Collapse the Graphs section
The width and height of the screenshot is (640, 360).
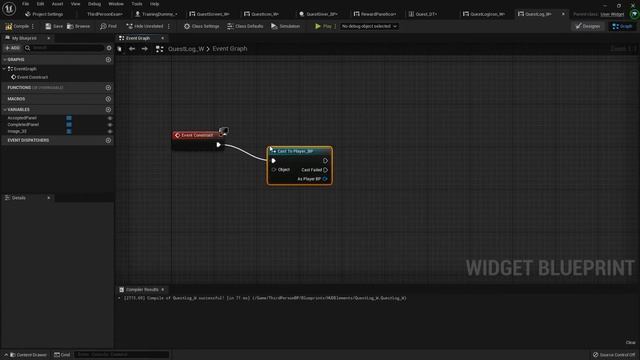4,60
